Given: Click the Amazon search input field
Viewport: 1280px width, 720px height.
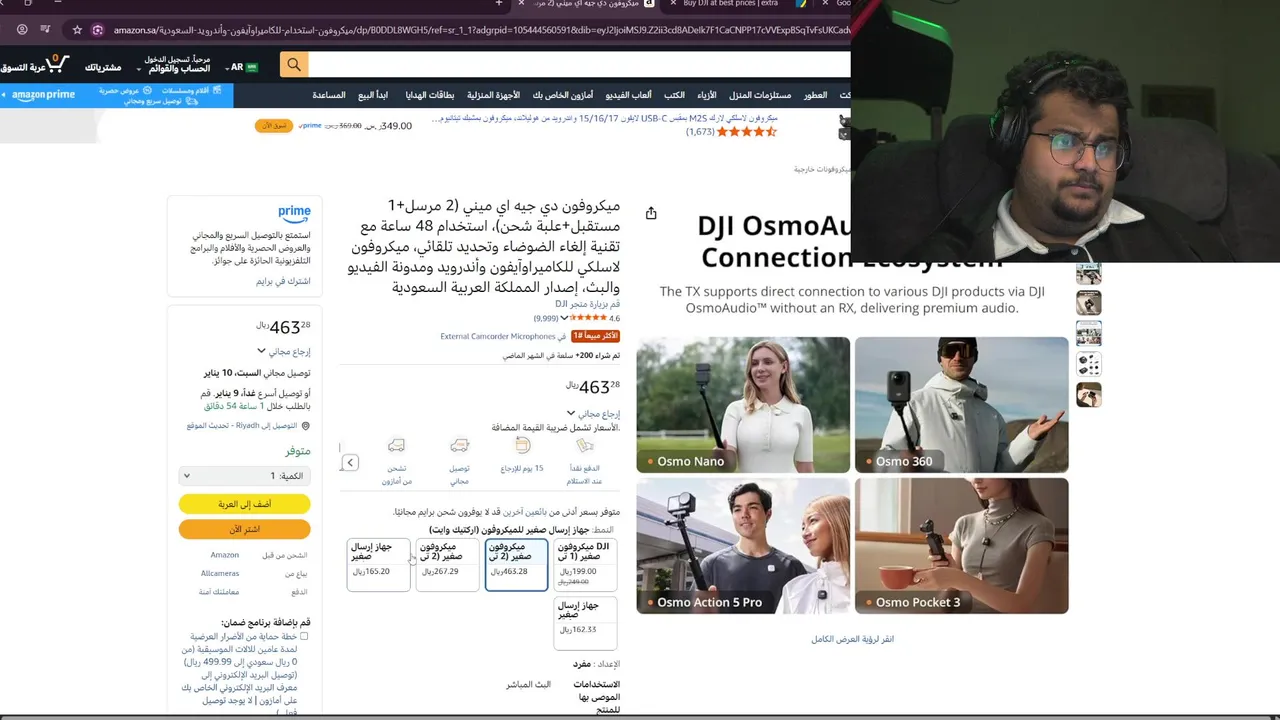Looking at the screenshot, I should coord(578,65).
